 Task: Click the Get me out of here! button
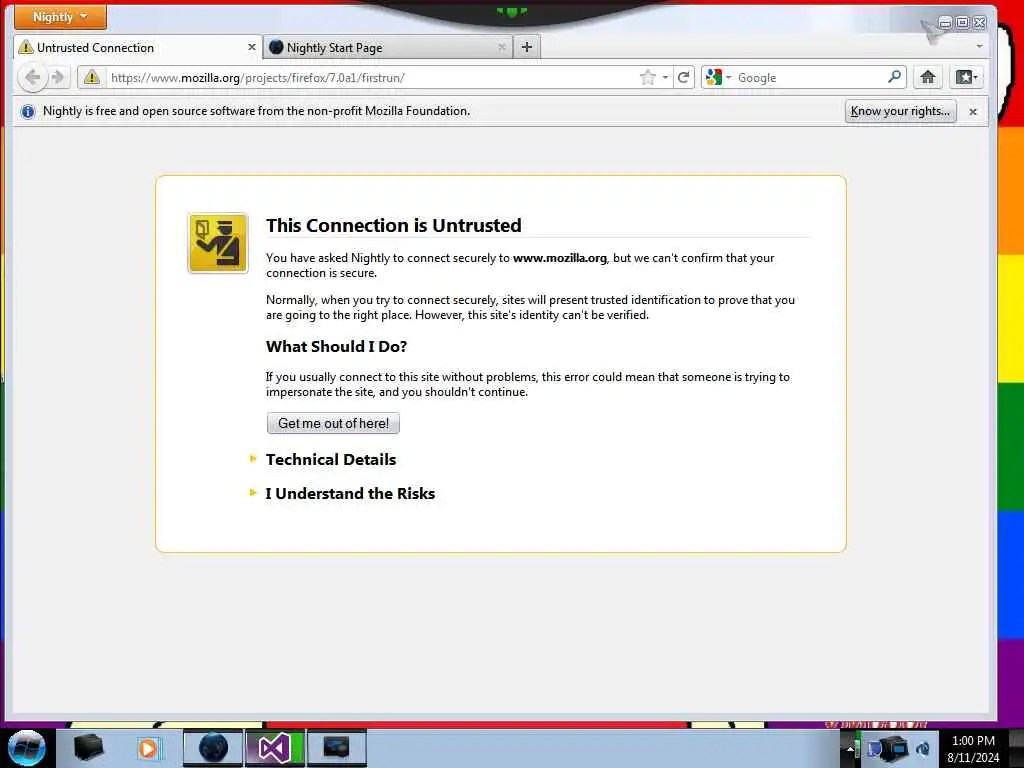point(333,423)
